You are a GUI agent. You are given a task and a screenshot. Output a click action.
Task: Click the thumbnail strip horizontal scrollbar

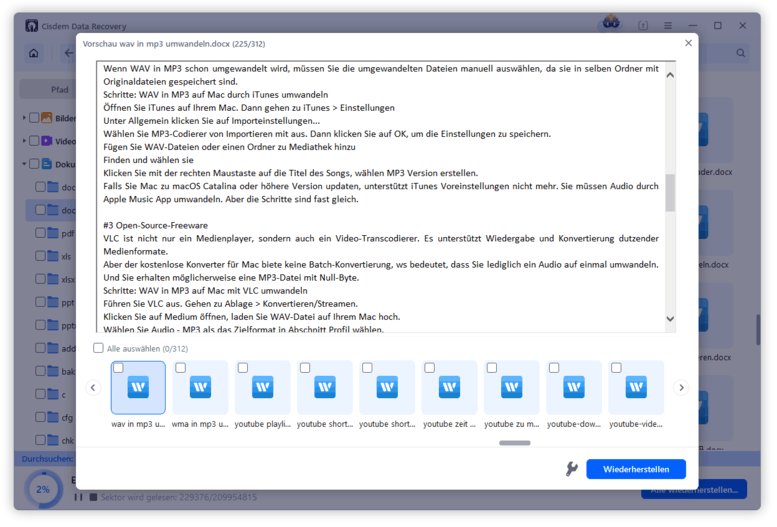click(515, 443)
